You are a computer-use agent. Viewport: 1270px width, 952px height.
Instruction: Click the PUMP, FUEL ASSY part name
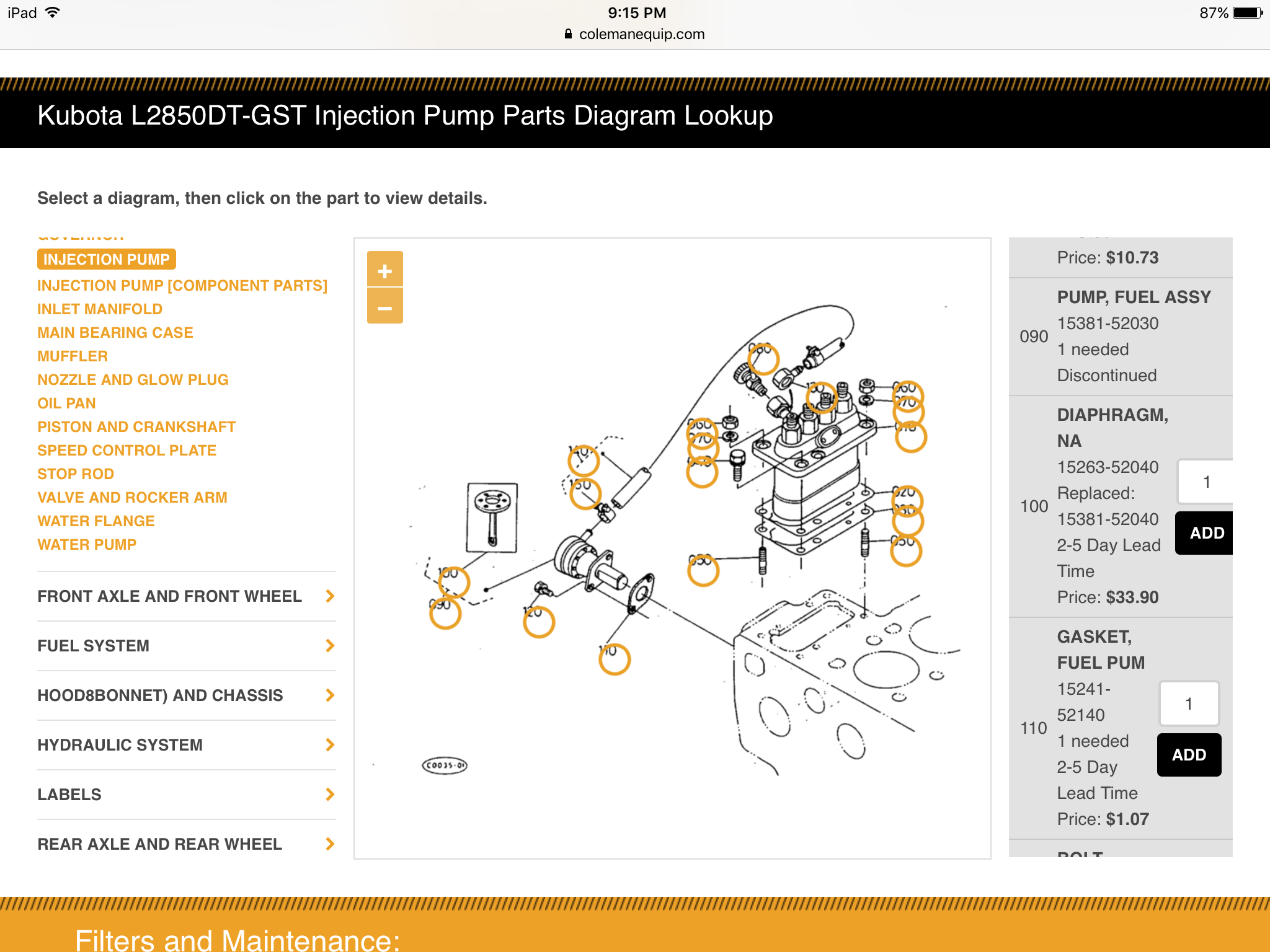(x=1134, y=297)
